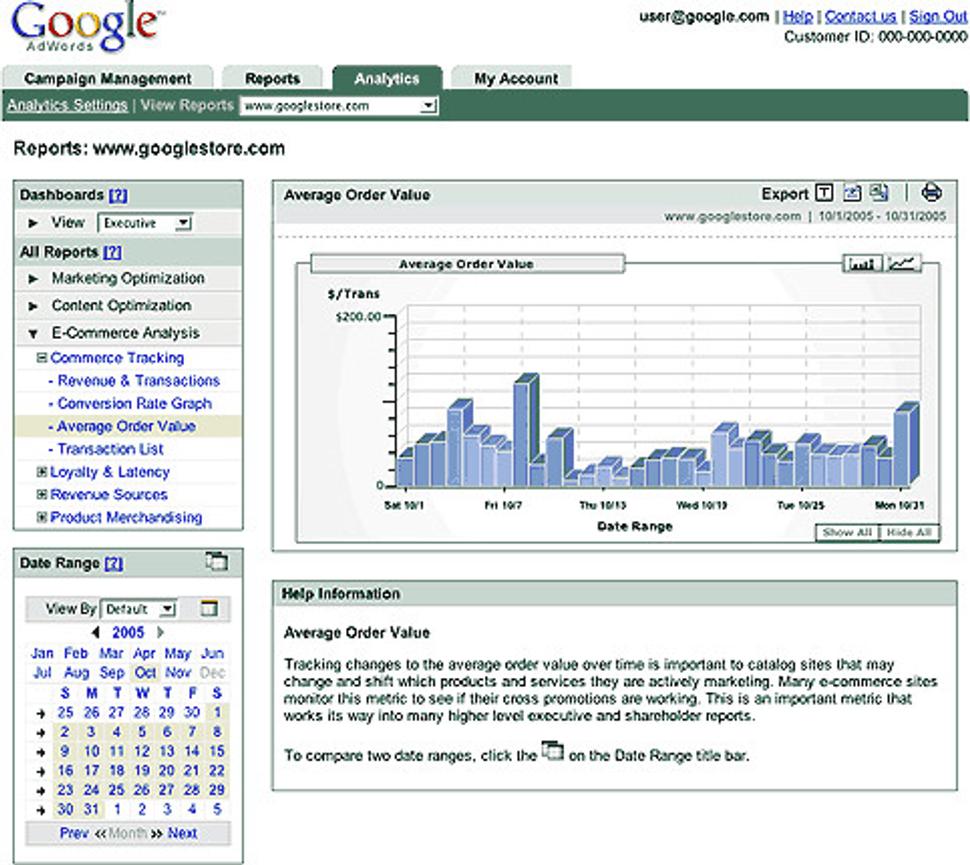The image size is (970, 865).
Task: Open Transaction List report
Action: point(110,449)
